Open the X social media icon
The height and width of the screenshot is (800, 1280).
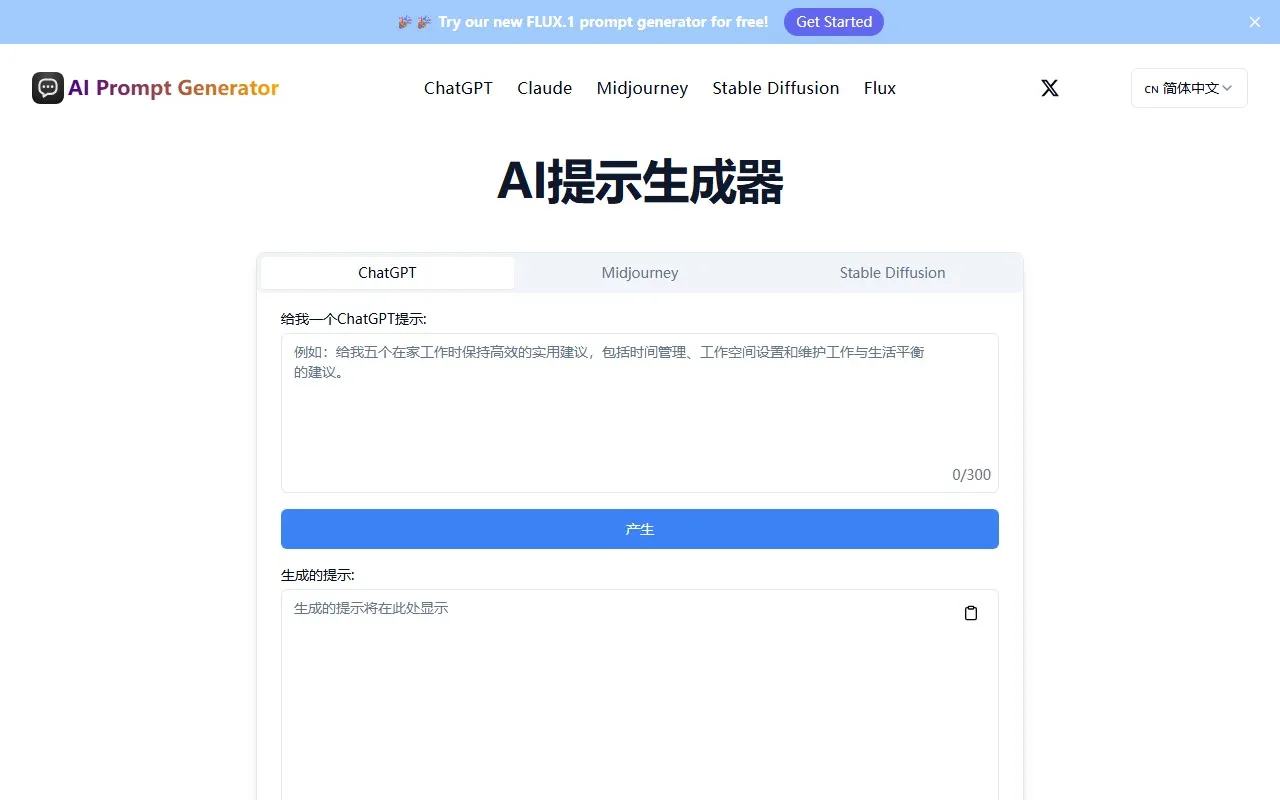(x=1049, y=88)
